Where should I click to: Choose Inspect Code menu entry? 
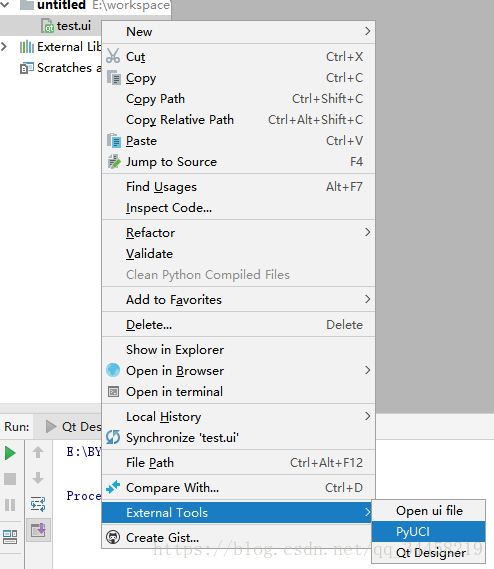(238, 208)
